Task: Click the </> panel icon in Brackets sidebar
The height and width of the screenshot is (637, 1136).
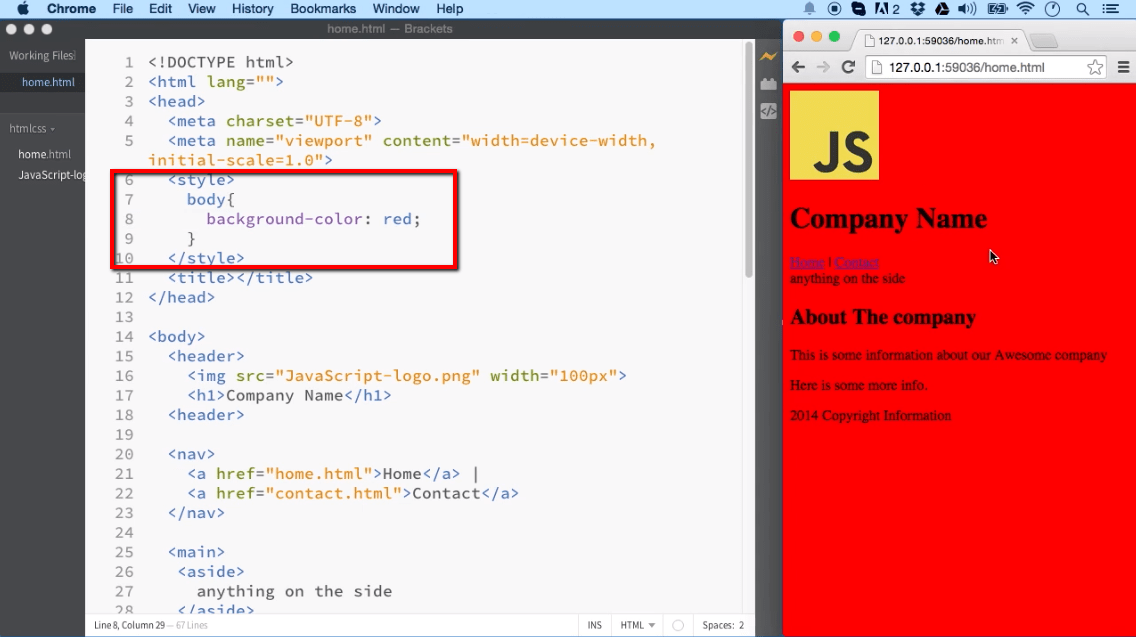Action: (768, 111)
